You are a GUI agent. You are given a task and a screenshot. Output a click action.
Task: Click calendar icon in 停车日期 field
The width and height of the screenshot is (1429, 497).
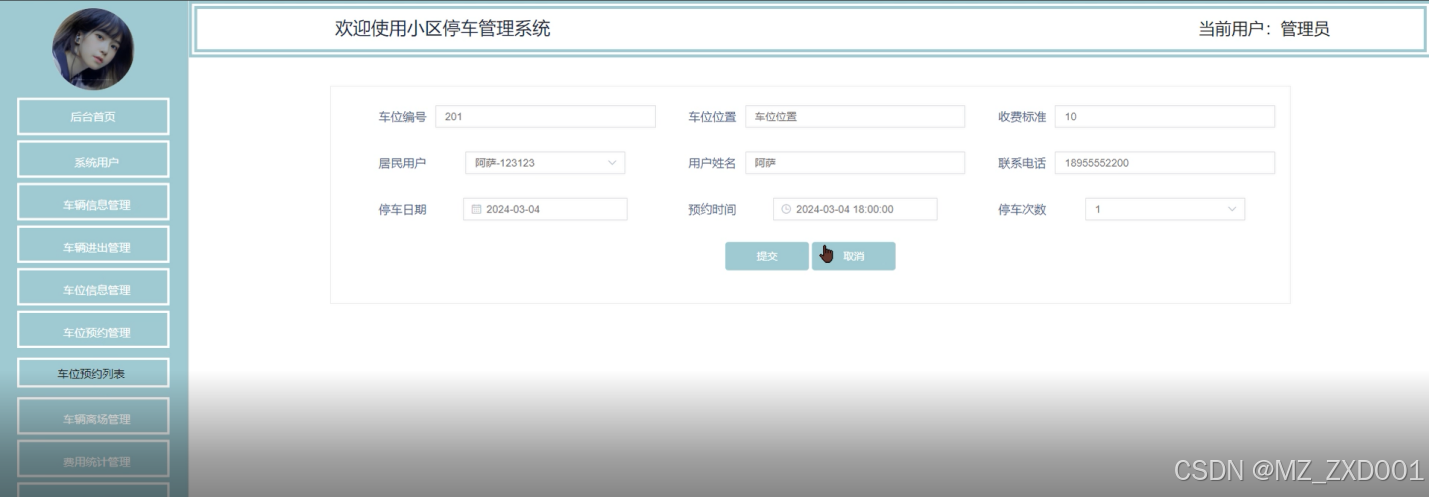pos(476,209)
